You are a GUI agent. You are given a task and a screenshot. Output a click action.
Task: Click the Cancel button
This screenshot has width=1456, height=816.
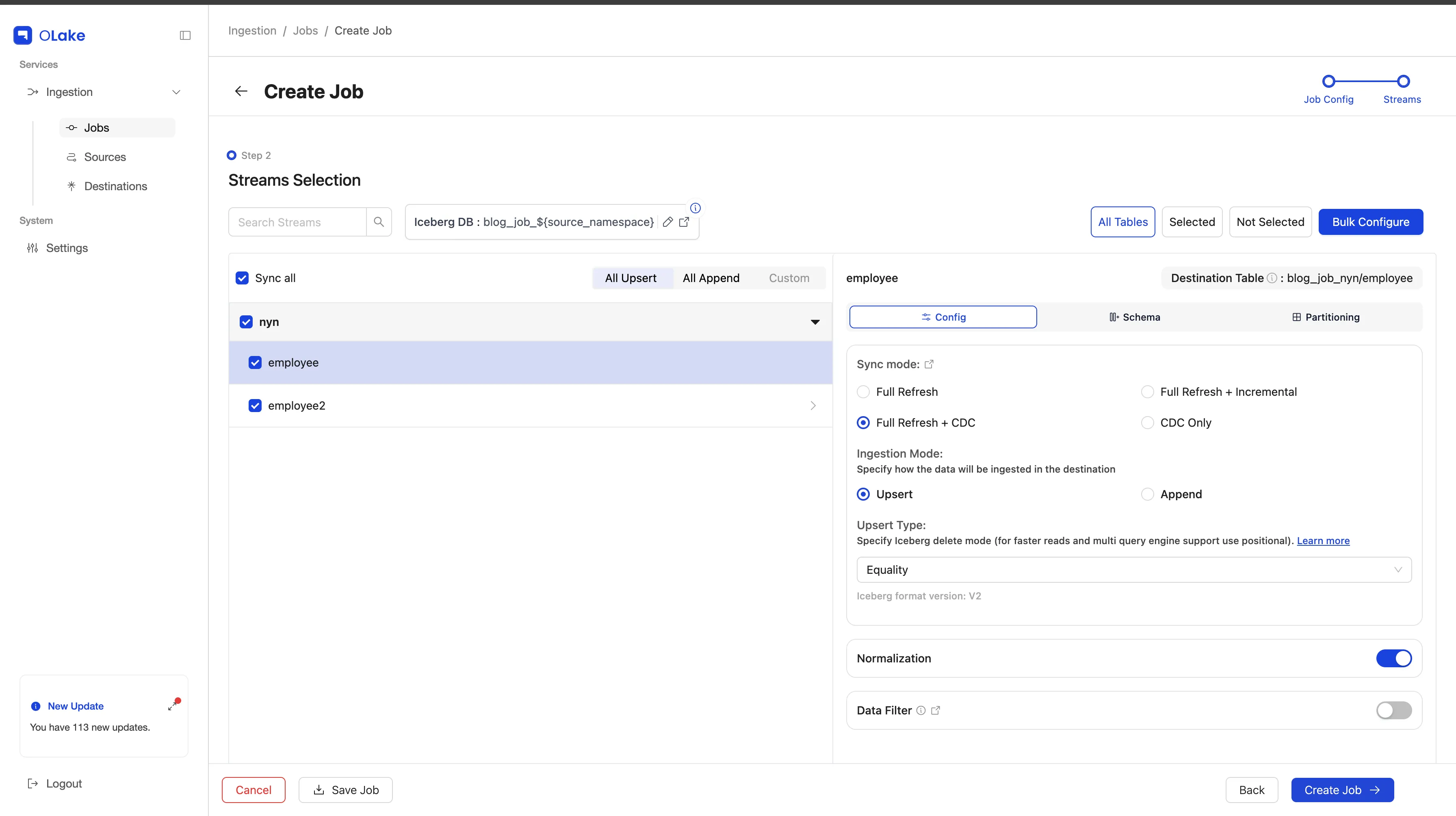(x=253, y=790)
